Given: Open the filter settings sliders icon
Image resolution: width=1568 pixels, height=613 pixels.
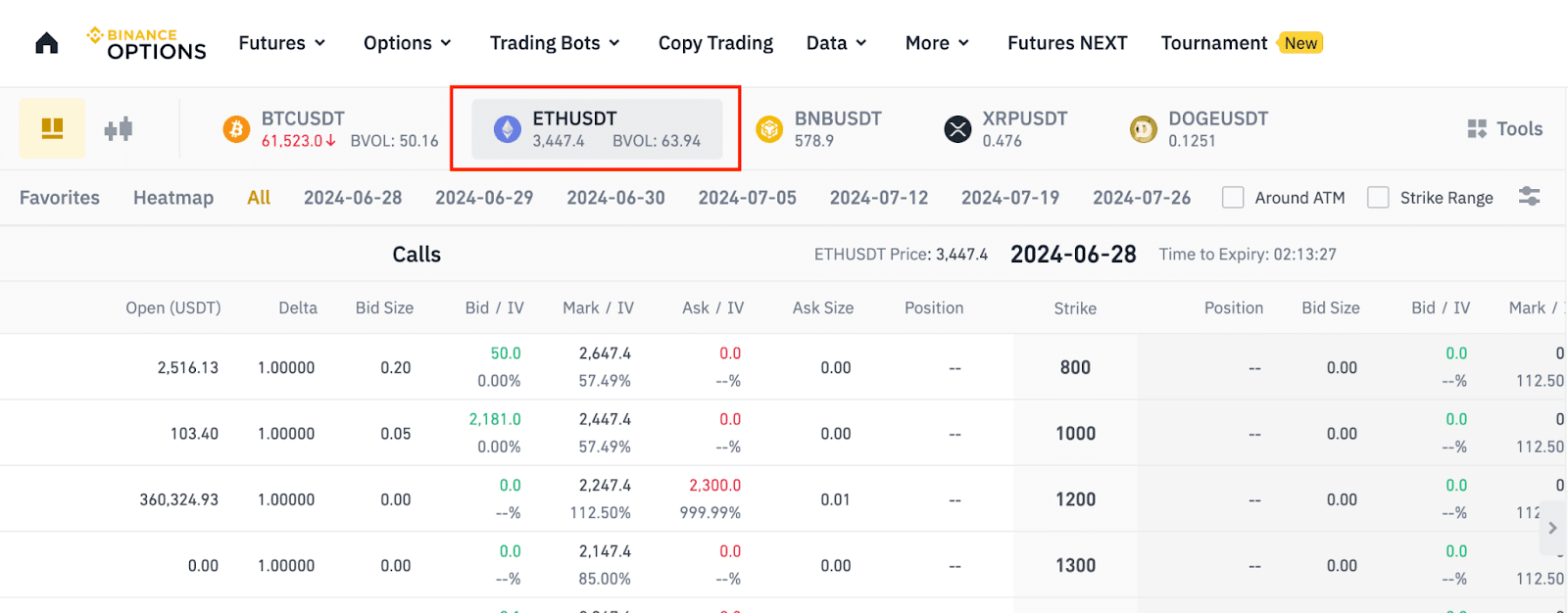Looking at the screenshot, I should (1529, 197).
